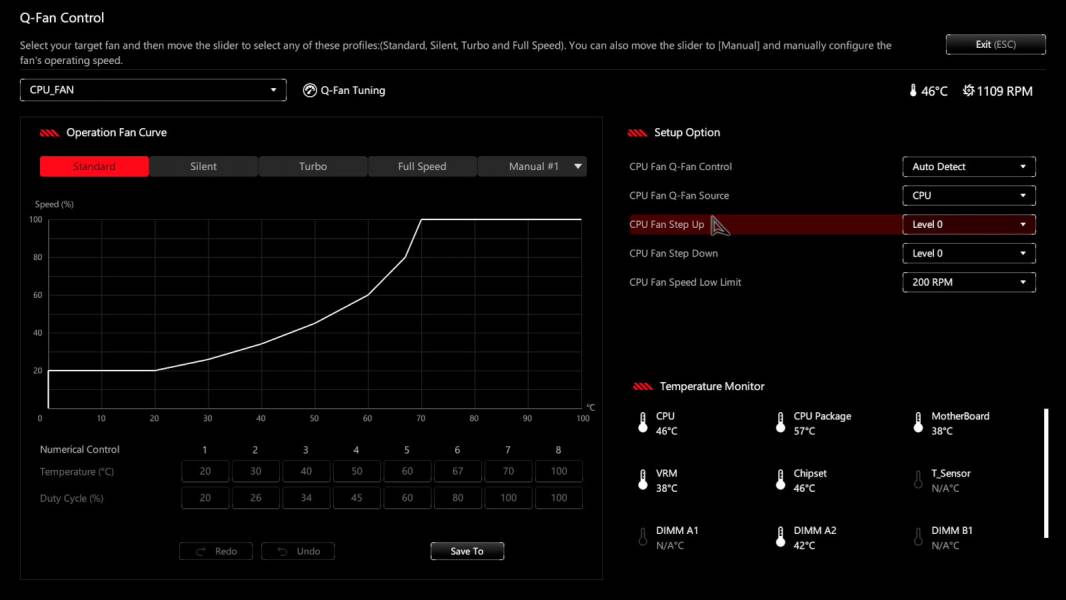Click Temperature field showing 67
Screen dimensions: 1066x600
[x=458, y=471]
